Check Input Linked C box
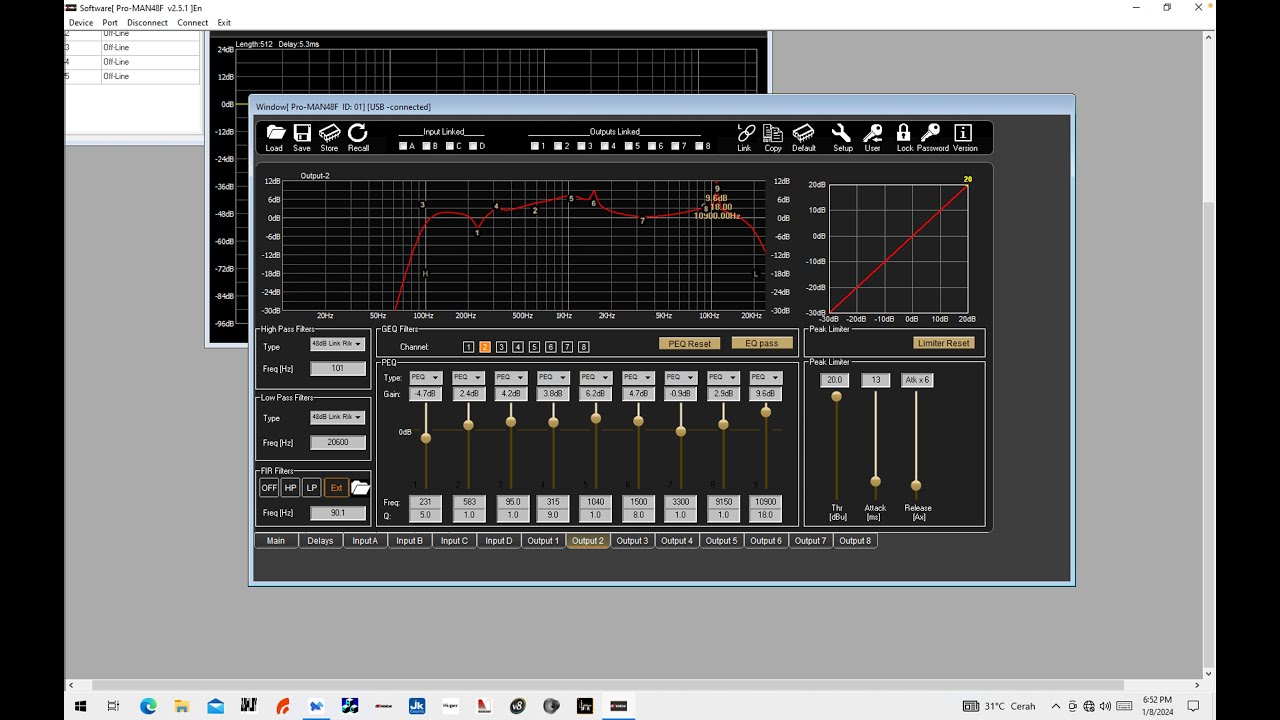The image size is (1280, 720). coord(449,146)
